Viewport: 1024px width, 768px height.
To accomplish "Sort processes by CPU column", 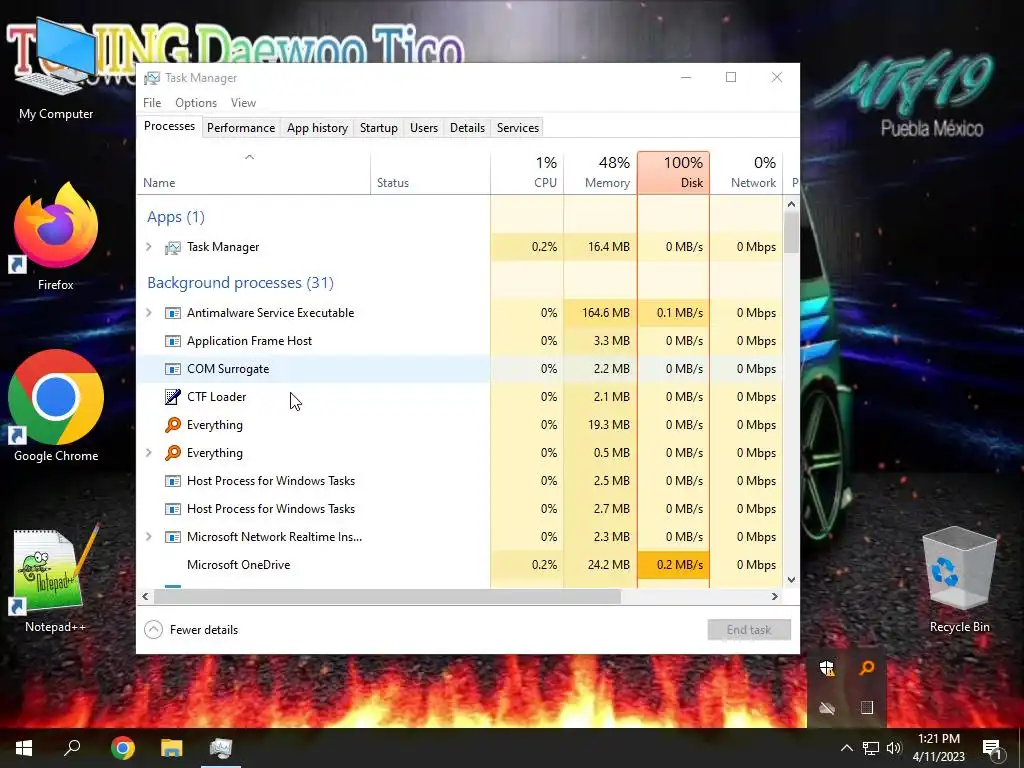I will pos(527,173).
